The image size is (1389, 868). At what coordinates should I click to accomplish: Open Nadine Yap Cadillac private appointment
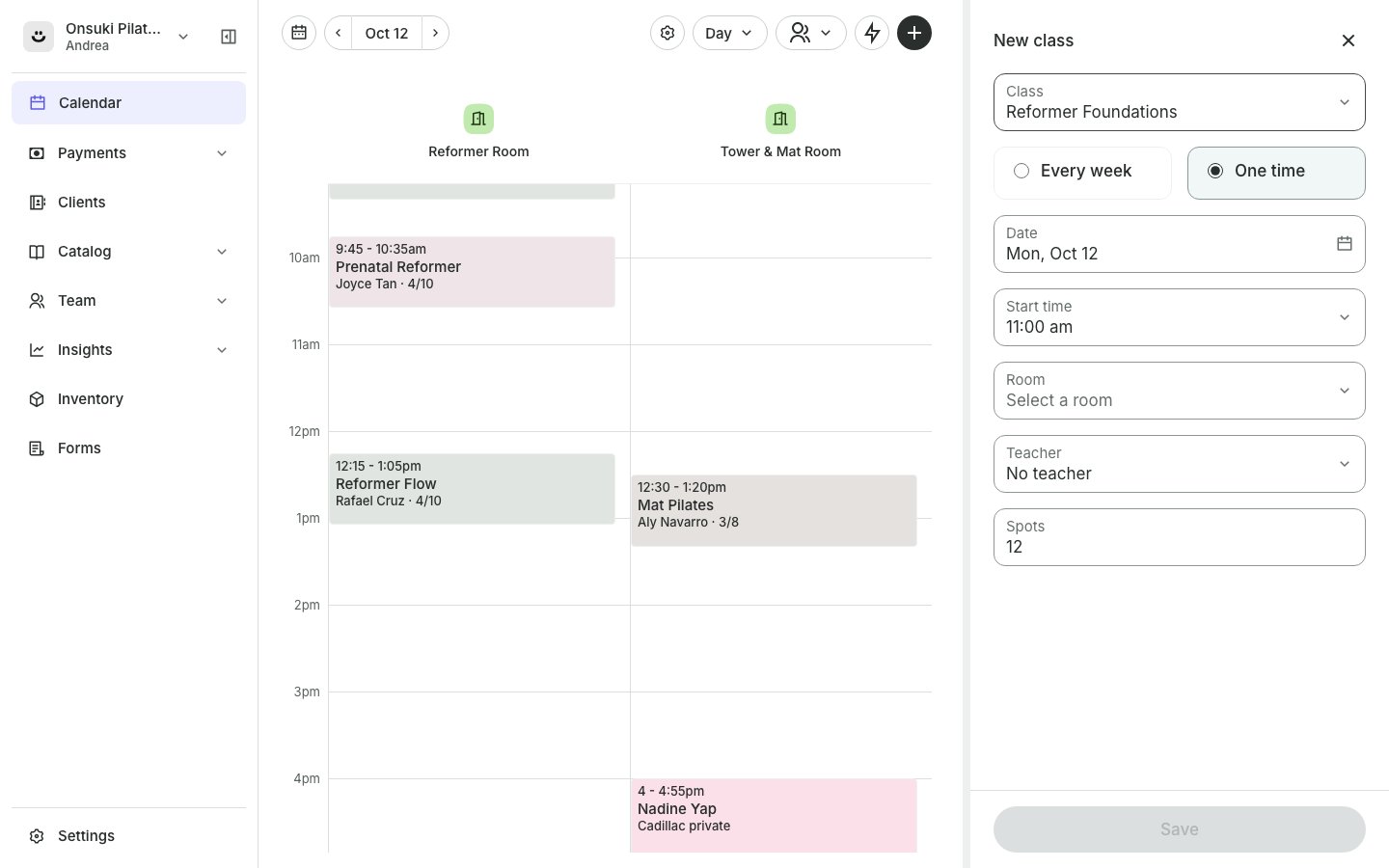[x=774, y=816]
